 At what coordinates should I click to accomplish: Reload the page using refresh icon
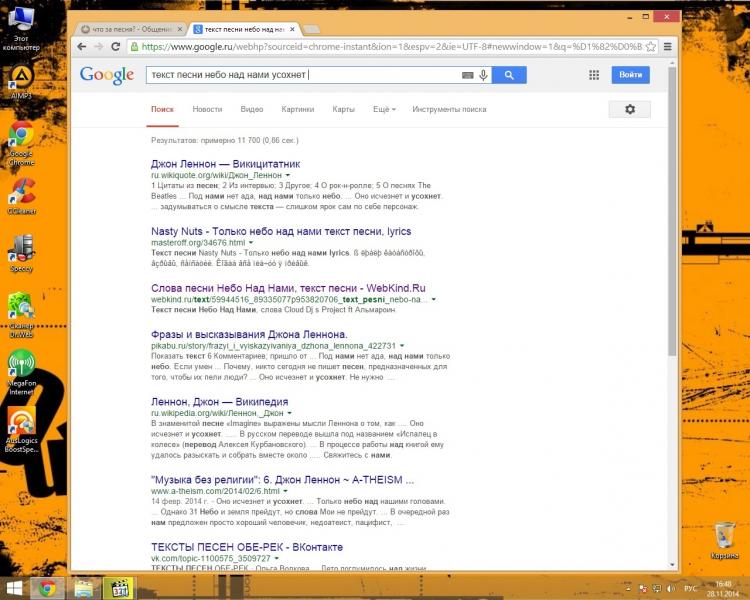(115, 46)
